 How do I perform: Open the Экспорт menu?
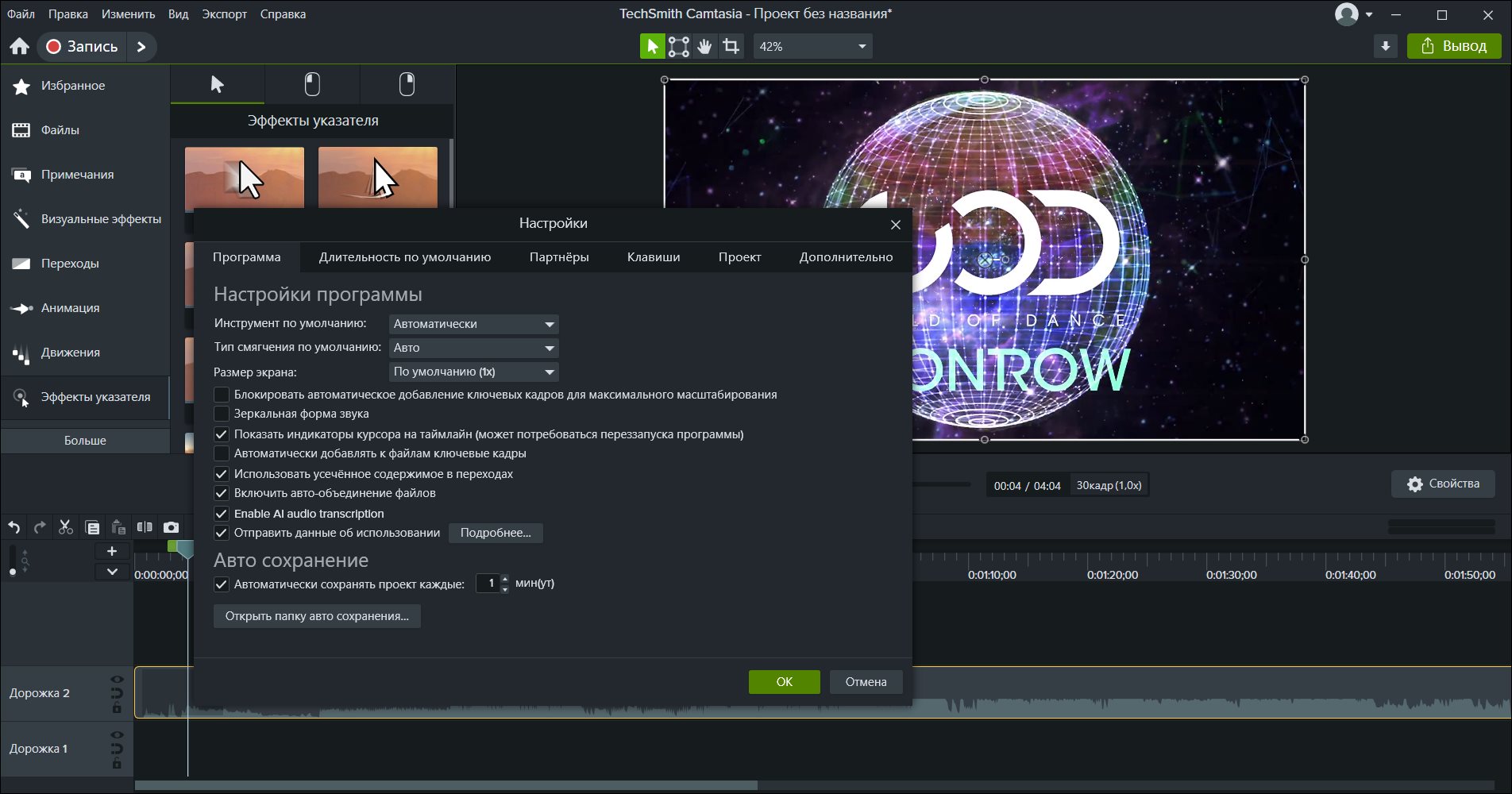(224, 14)
